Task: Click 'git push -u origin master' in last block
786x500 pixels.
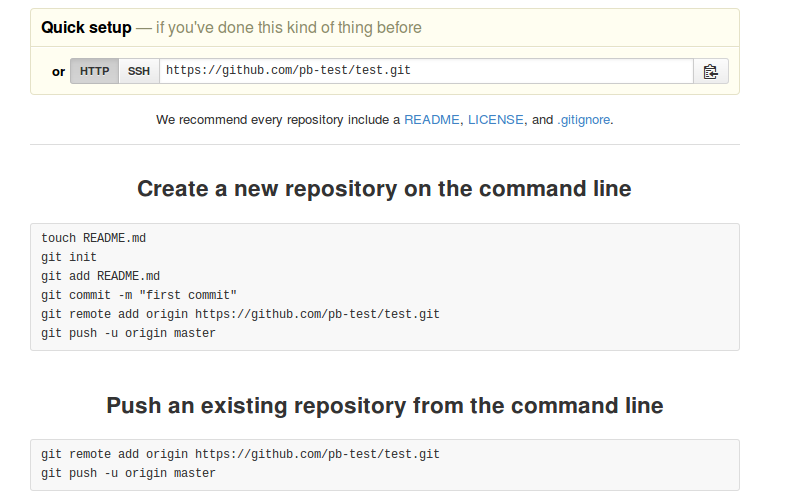Action: pyautogui.click(x=128, y=473)
